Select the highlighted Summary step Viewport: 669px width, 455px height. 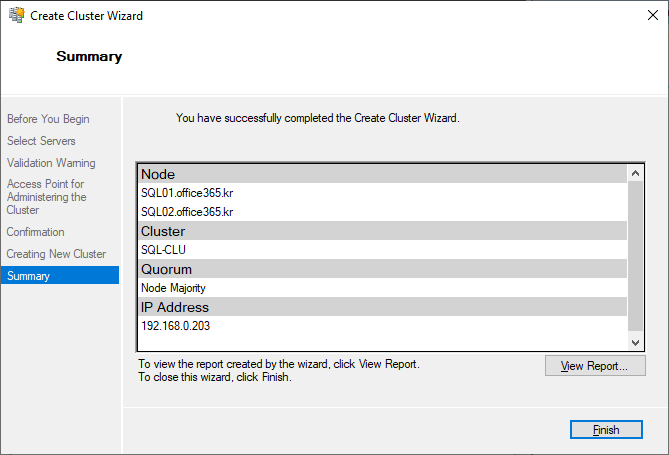point(60,275)
